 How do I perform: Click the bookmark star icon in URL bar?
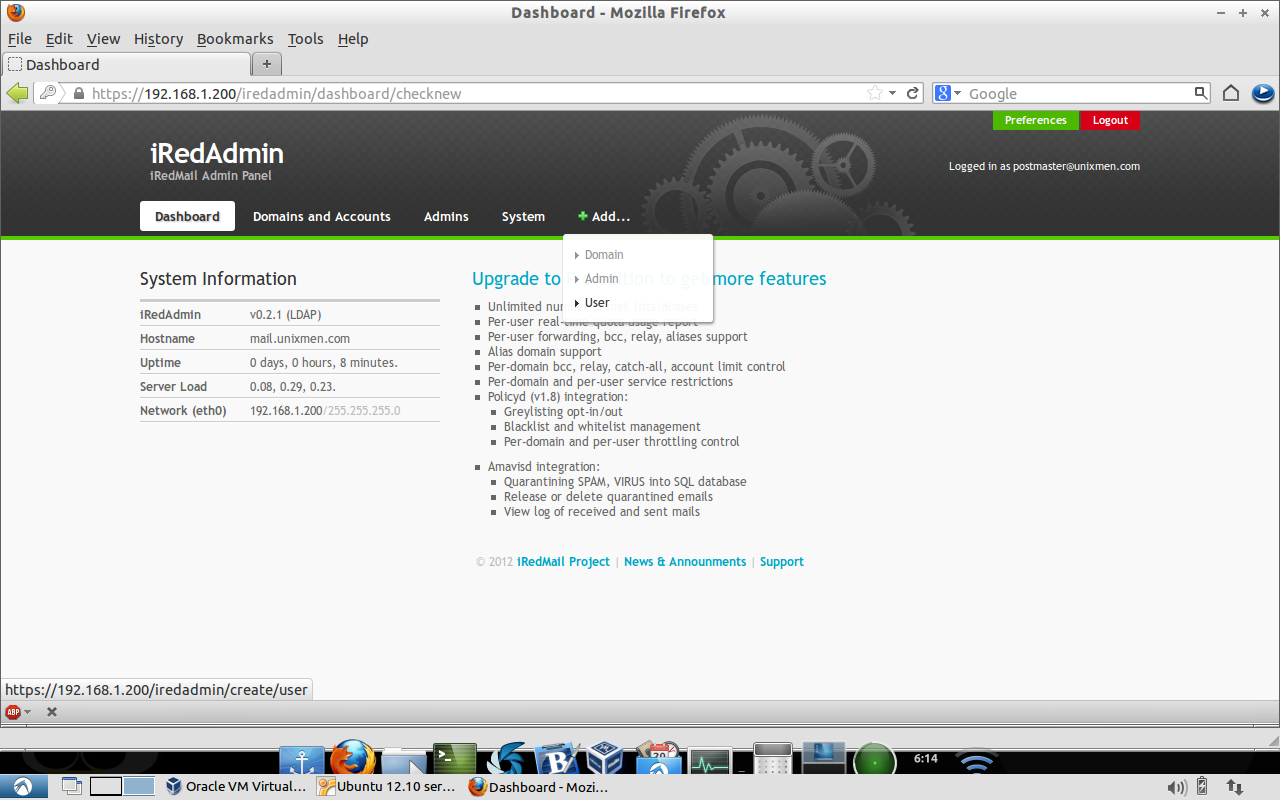point(875,93)
